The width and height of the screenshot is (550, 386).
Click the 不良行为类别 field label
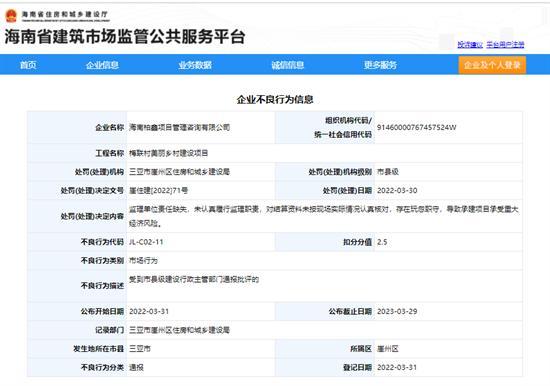[x=102, y=260]
